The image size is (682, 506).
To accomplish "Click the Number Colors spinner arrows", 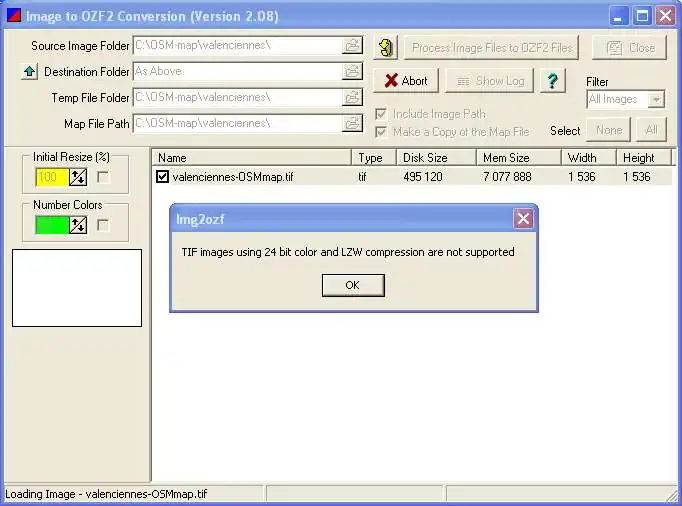I will coord(78,225).
